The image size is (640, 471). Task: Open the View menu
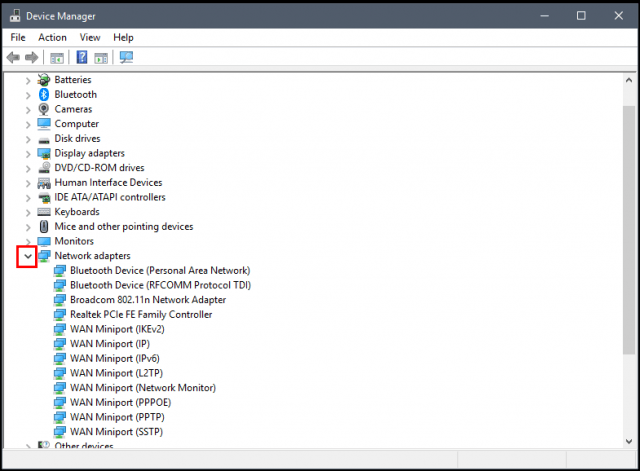tap(90, 38)
